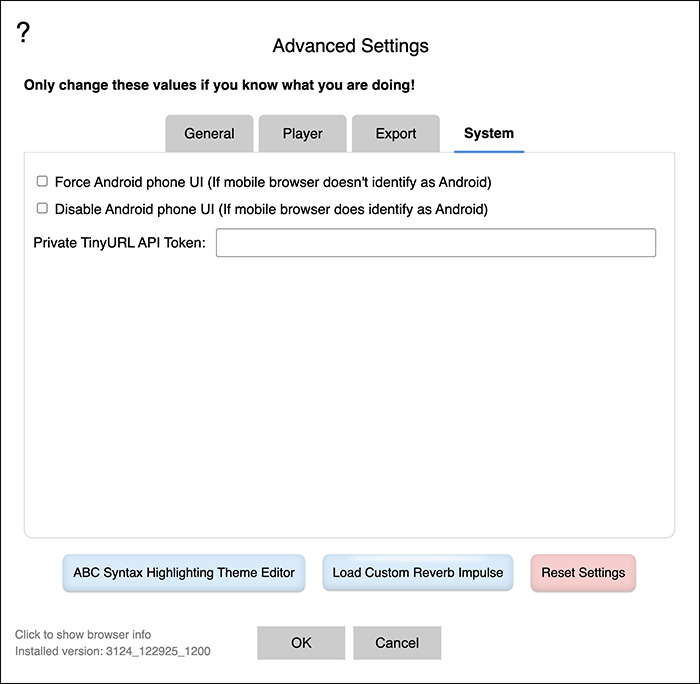The height and width of the screenshot is (684, 700).
Task: Click the red Reset Settings button
Action: (x=583, y=573)
